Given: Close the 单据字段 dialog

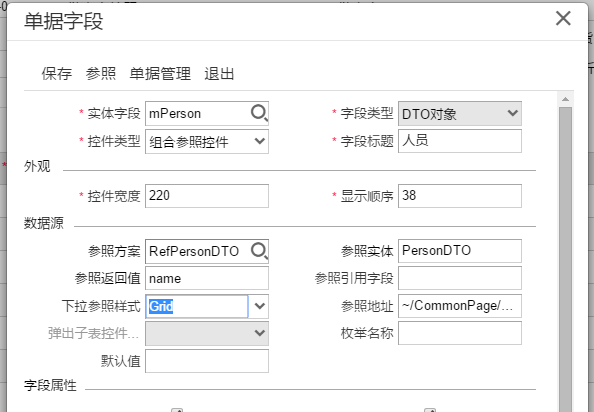Looking at the screenshot, I should pyautogui.click(x=563, y=18).
